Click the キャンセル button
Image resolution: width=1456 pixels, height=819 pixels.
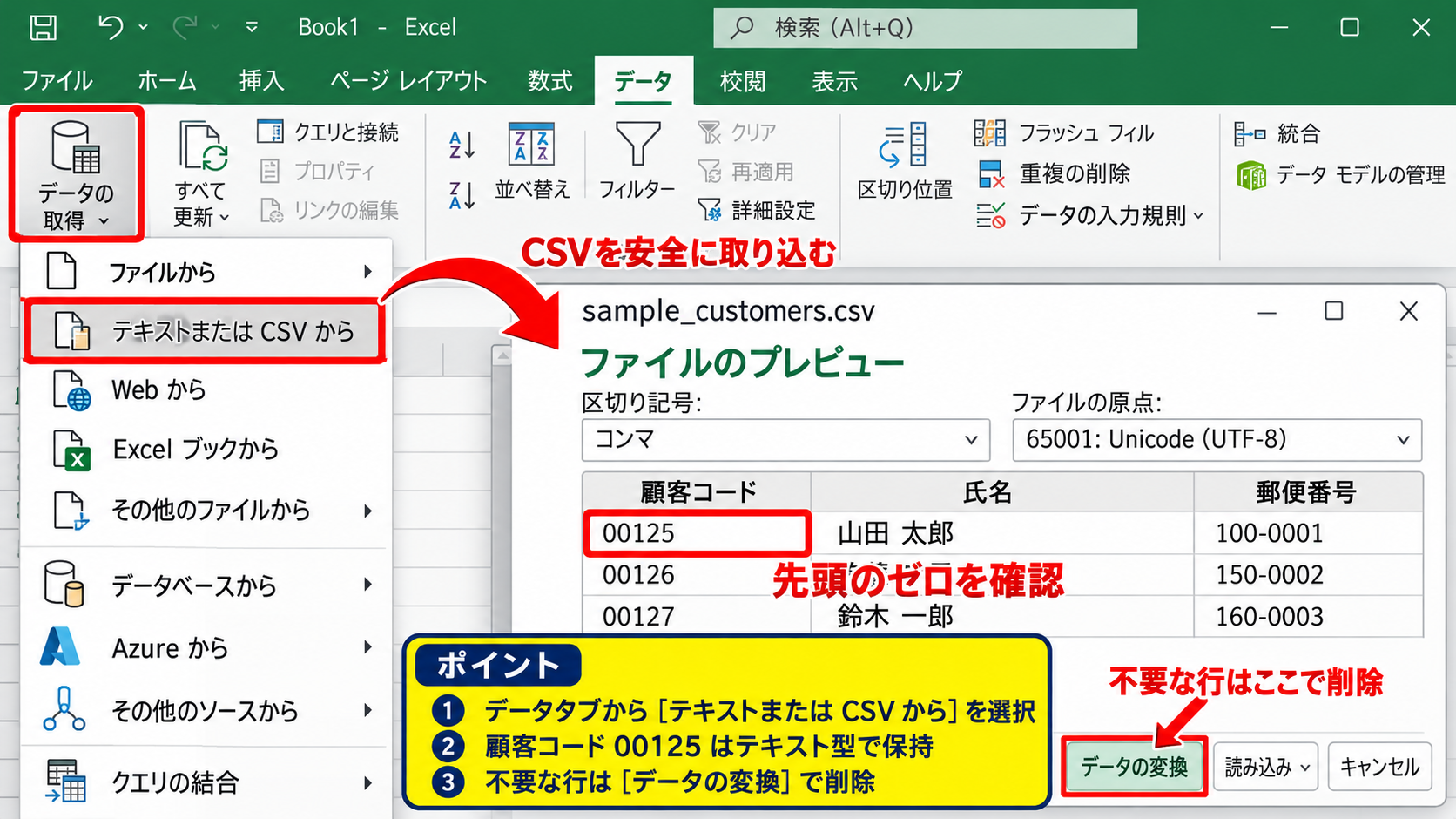click(x=1379, y=767)
